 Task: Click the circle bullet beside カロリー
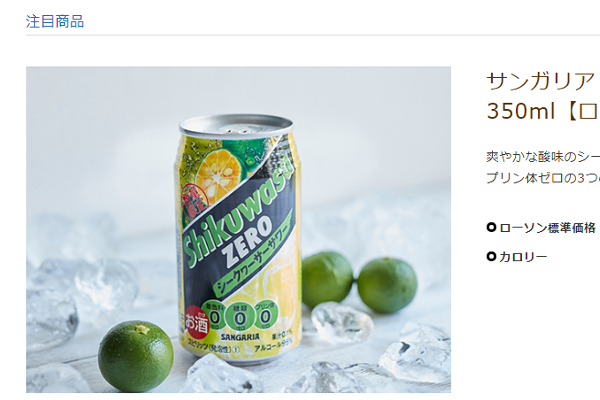coord(491,256)
